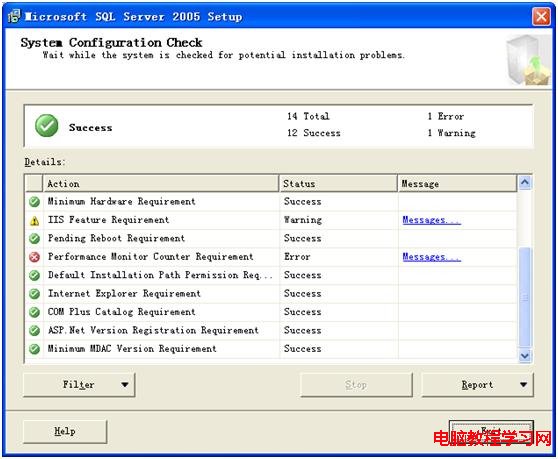Image resolution: width=558 pixels, height=459 pixels.
Task: Open the Filter dropdown button
Action: pyautogui.click(x=79, y=385)
